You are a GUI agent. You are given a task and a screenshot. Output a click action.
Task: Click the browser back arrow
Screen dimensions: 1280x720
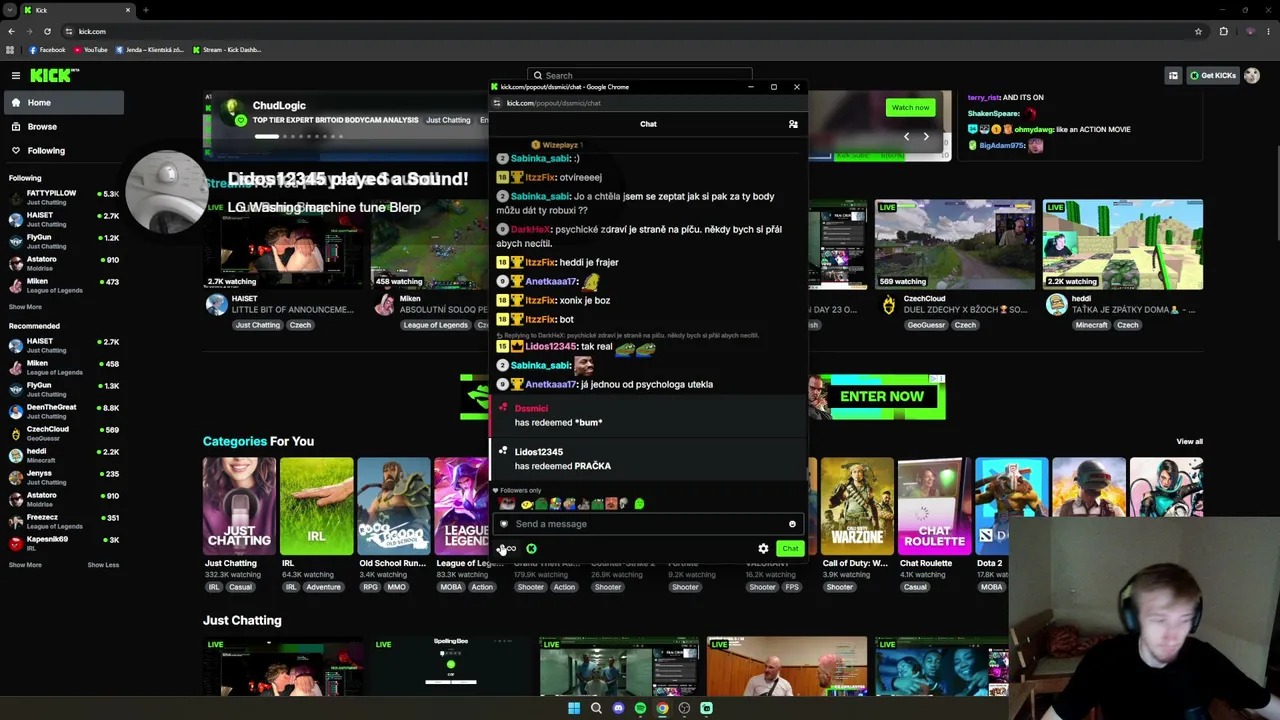11,31
